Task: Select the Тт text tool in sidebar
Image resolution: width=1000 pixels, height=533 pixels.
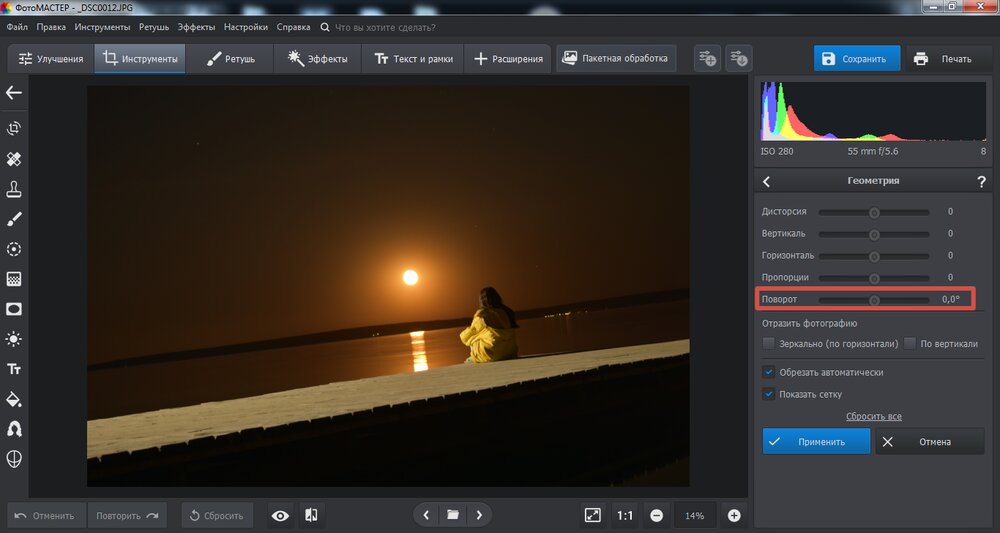Action: coord(14,369)
